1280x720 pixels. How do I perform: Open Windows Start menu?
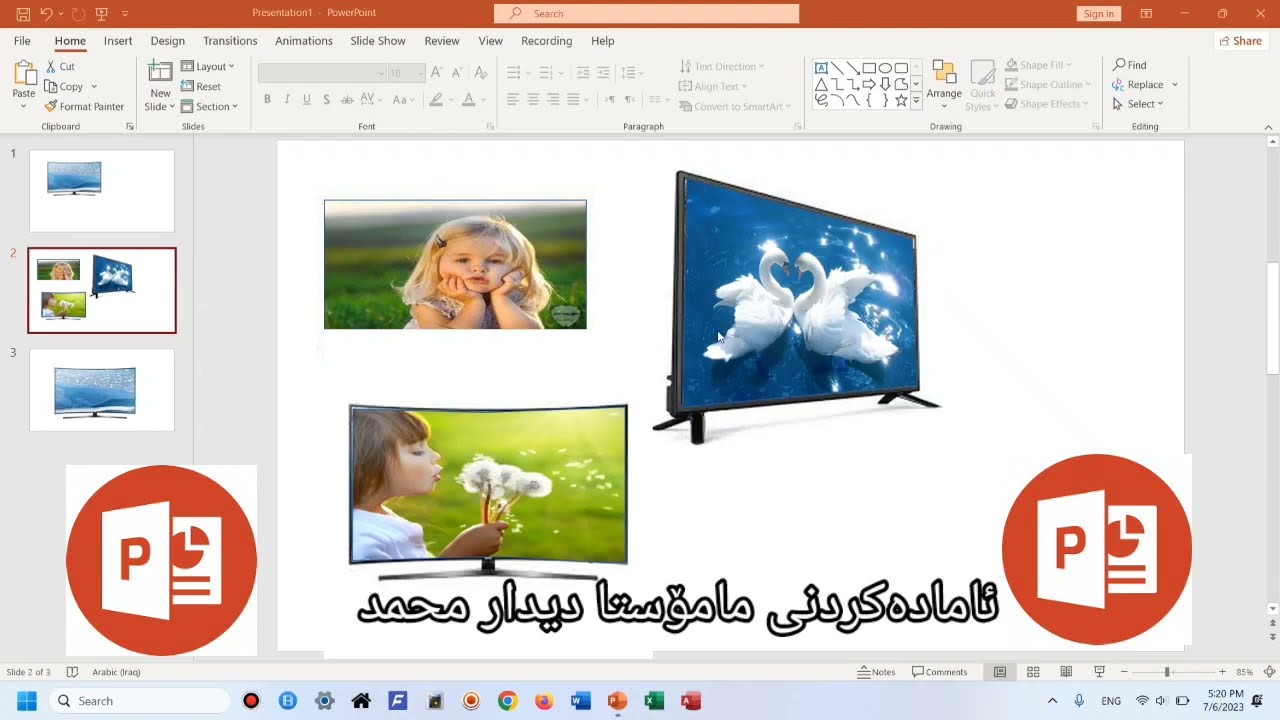27,701
